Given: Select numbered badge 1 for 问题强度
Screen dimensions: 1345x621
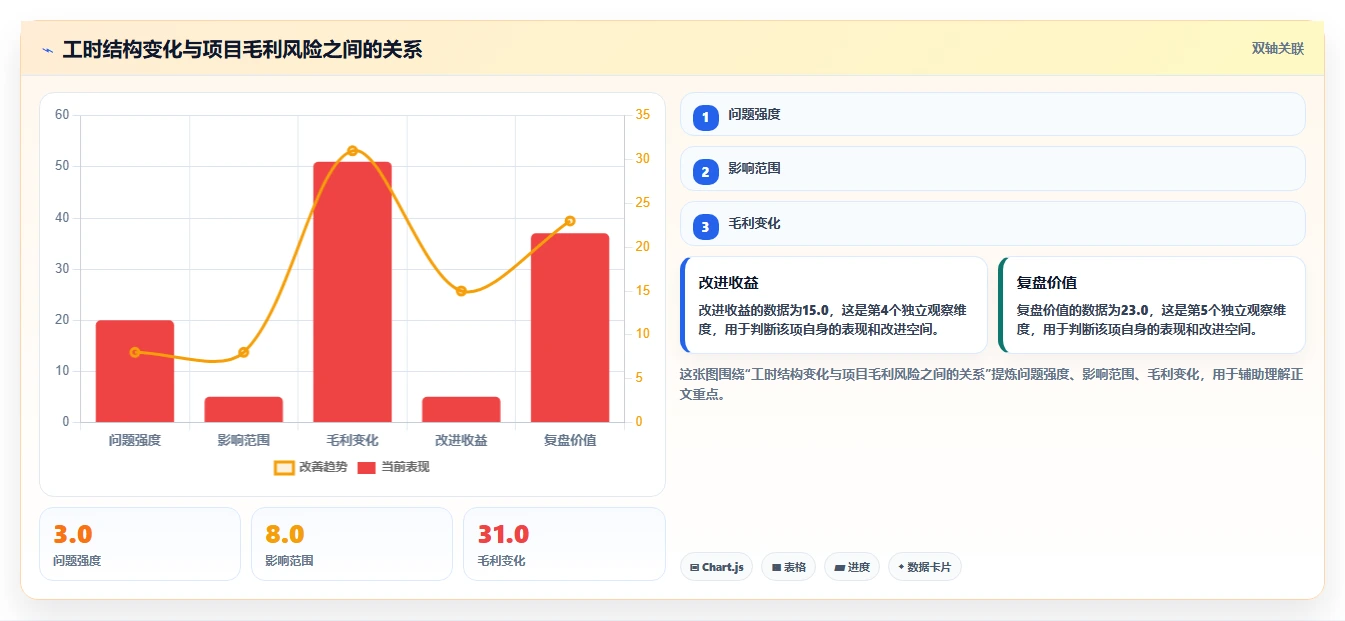Looking at the screenshot, I should coord(705,117).
